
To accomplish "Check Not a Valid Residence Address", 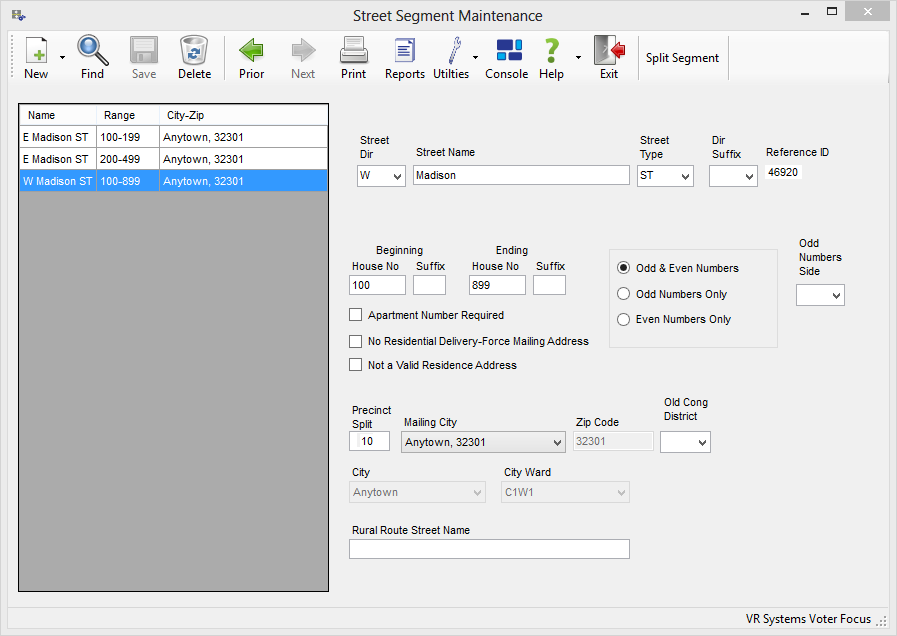I will tap(355, 365).
